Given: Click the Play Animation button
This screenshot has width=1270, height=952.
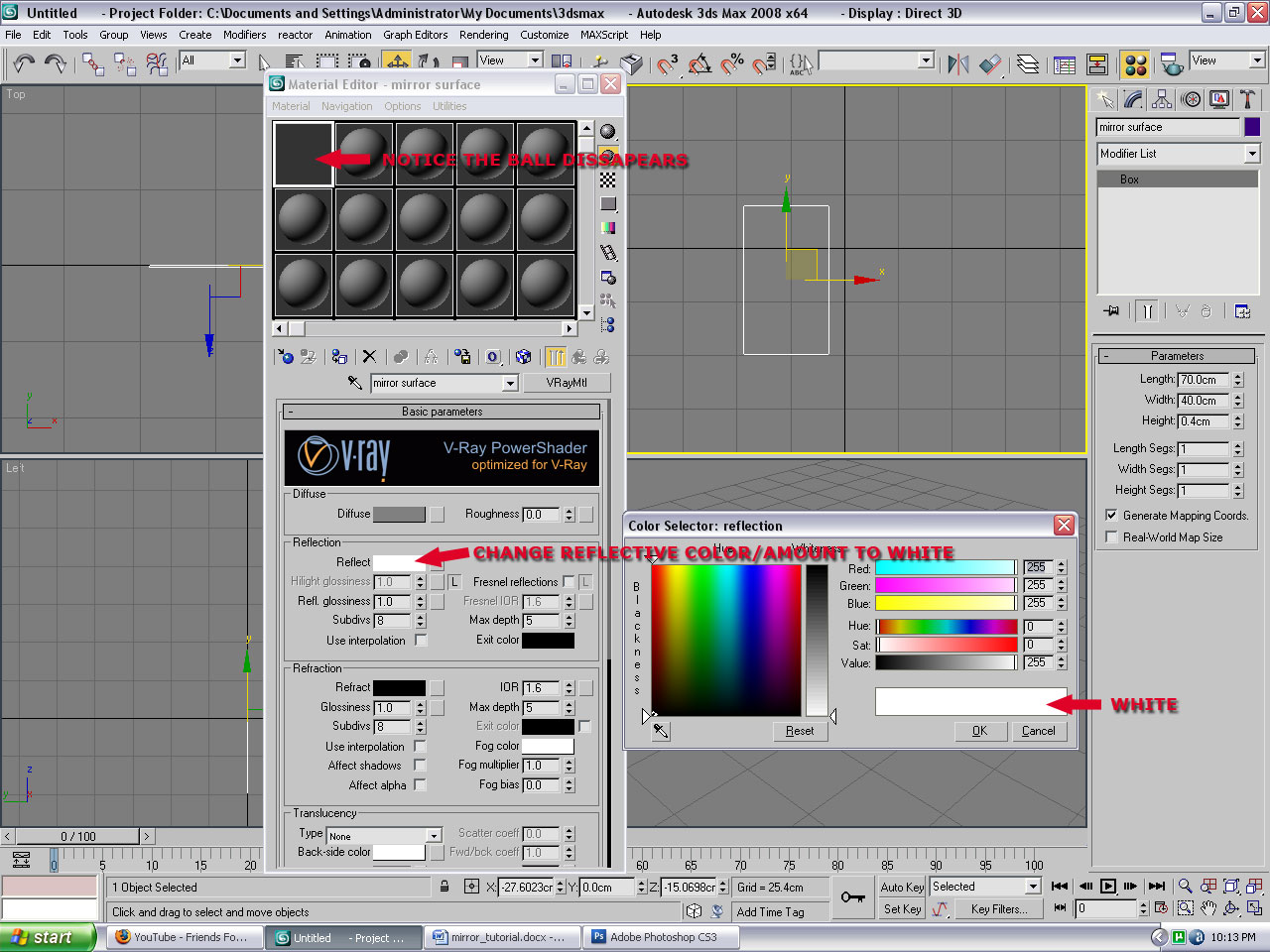Looking at the screenshot, I should point(1108,887).
